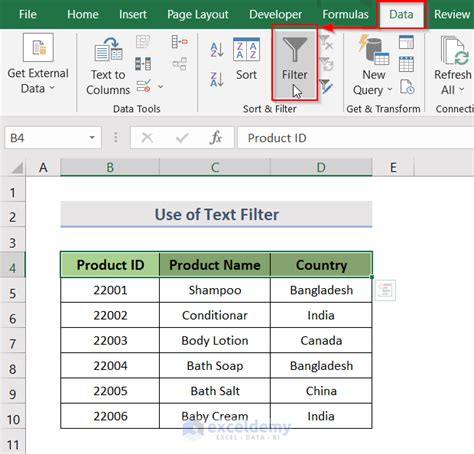Click the Insert Function fx icon

[x=216, y=137]
